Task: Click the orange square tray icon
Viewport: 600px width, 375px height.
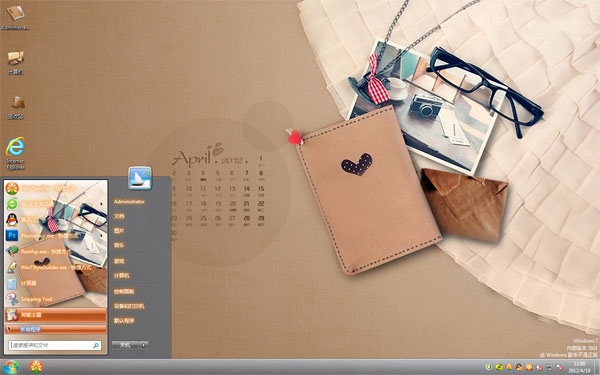Action: pyautogui.click(x=529, y=367)
